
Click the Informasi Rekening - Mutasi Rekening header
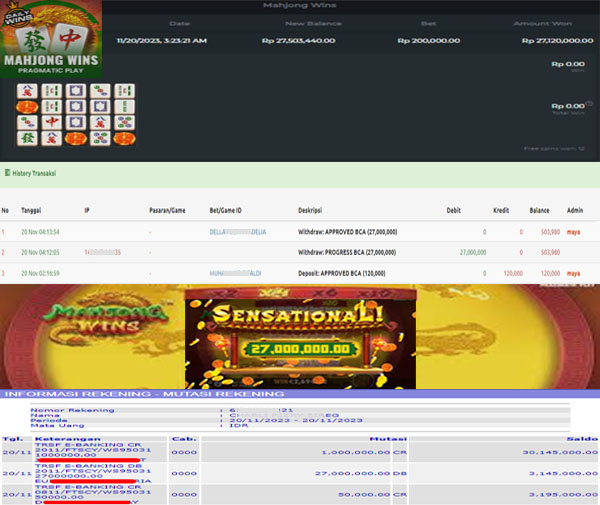click(144, 394)
